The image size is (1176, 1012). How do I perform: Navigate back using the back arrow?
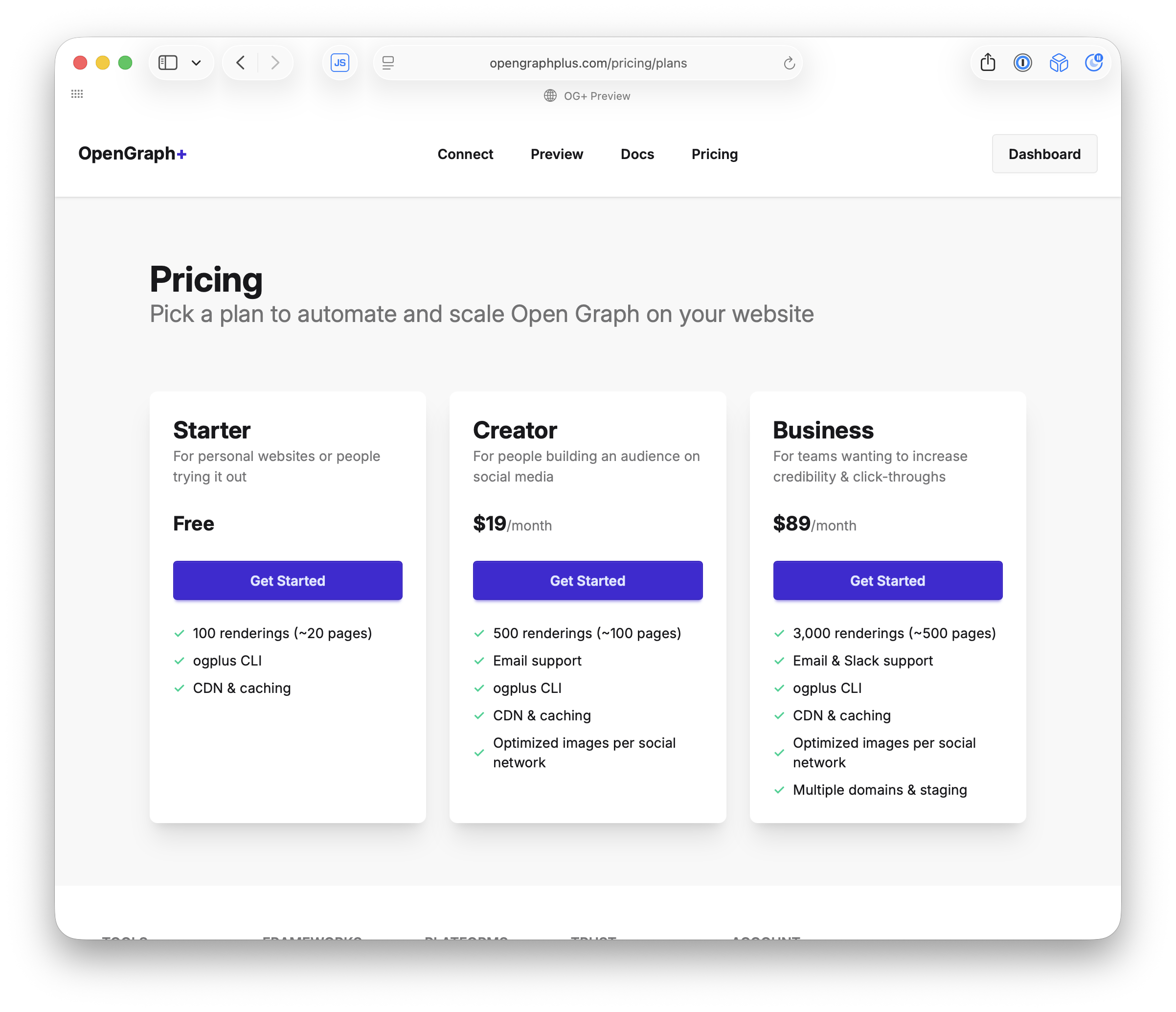[x=240, y=63]
